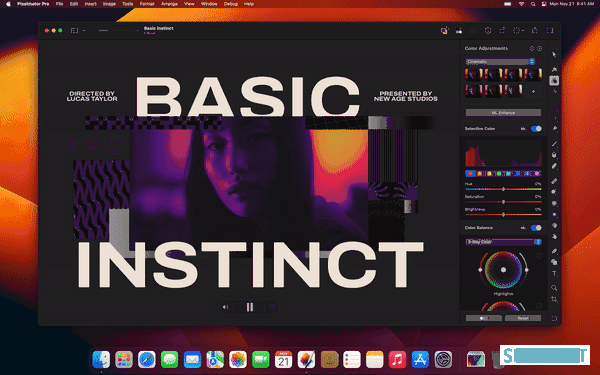Select the red color range chip
600x375 pixels.
pos(470,174)
